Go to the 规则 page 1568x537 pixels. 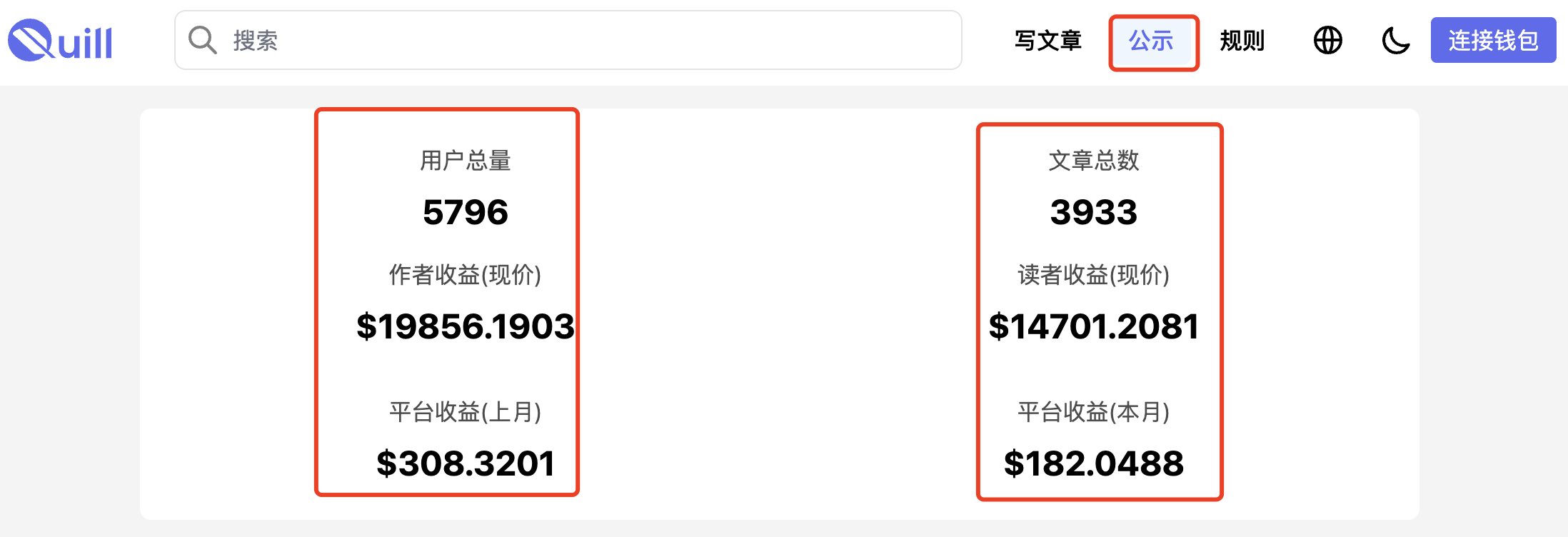coord(1242,41)
